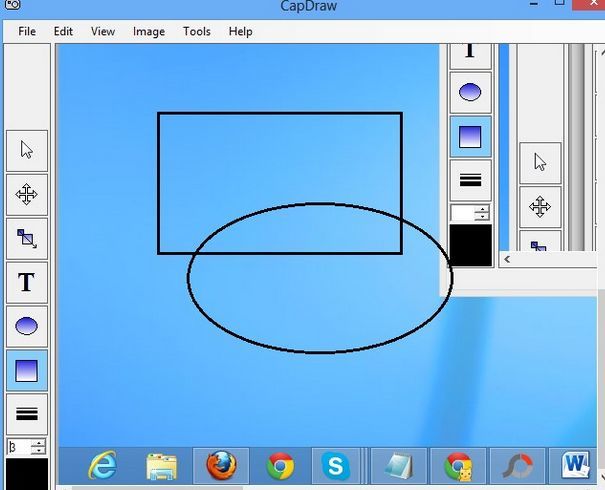
Task: Click the CapDraw app icon in title bar
Action: (x=12, y=4)
